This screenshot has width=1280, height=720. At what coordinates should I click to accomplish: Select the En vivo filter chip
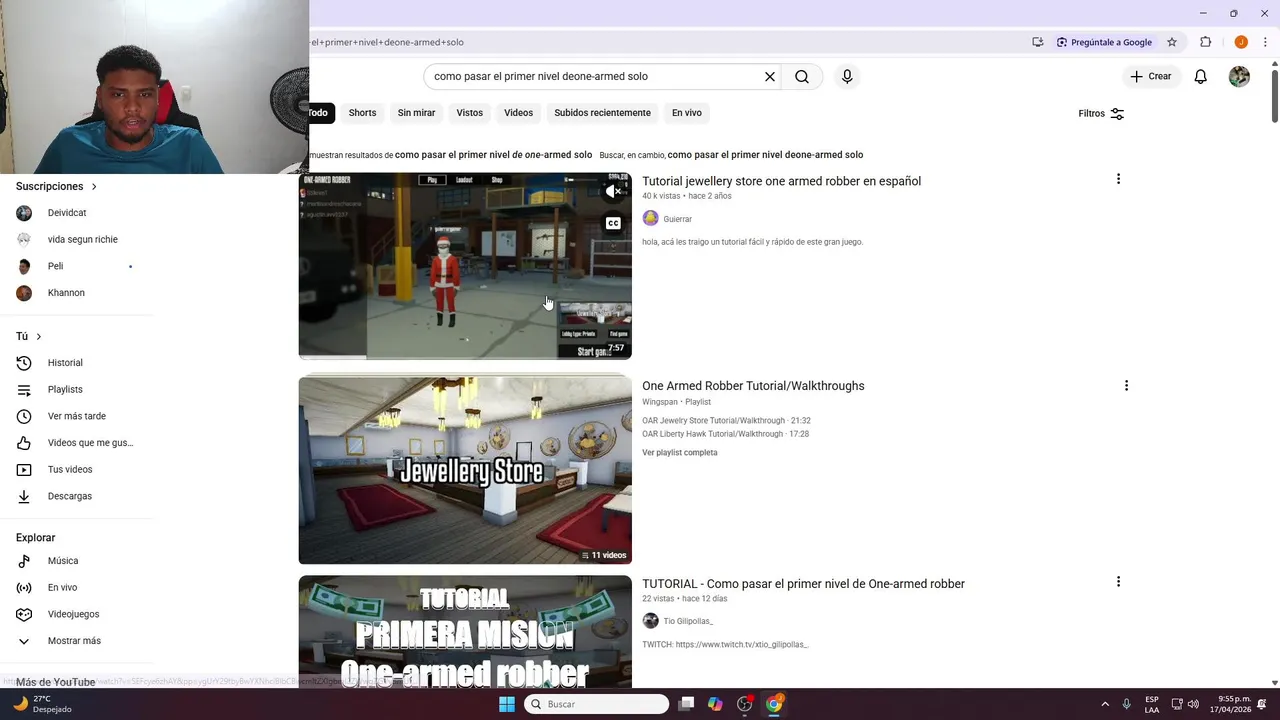pos(686,113)
